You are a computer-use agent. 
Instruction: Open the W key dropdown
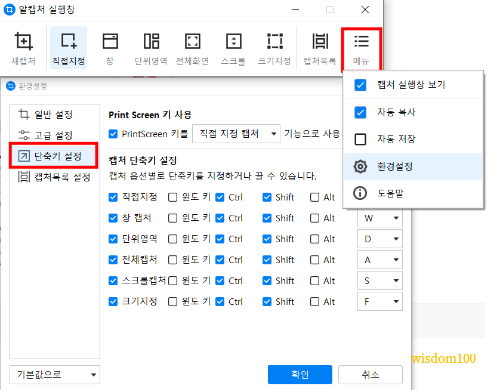380,218
